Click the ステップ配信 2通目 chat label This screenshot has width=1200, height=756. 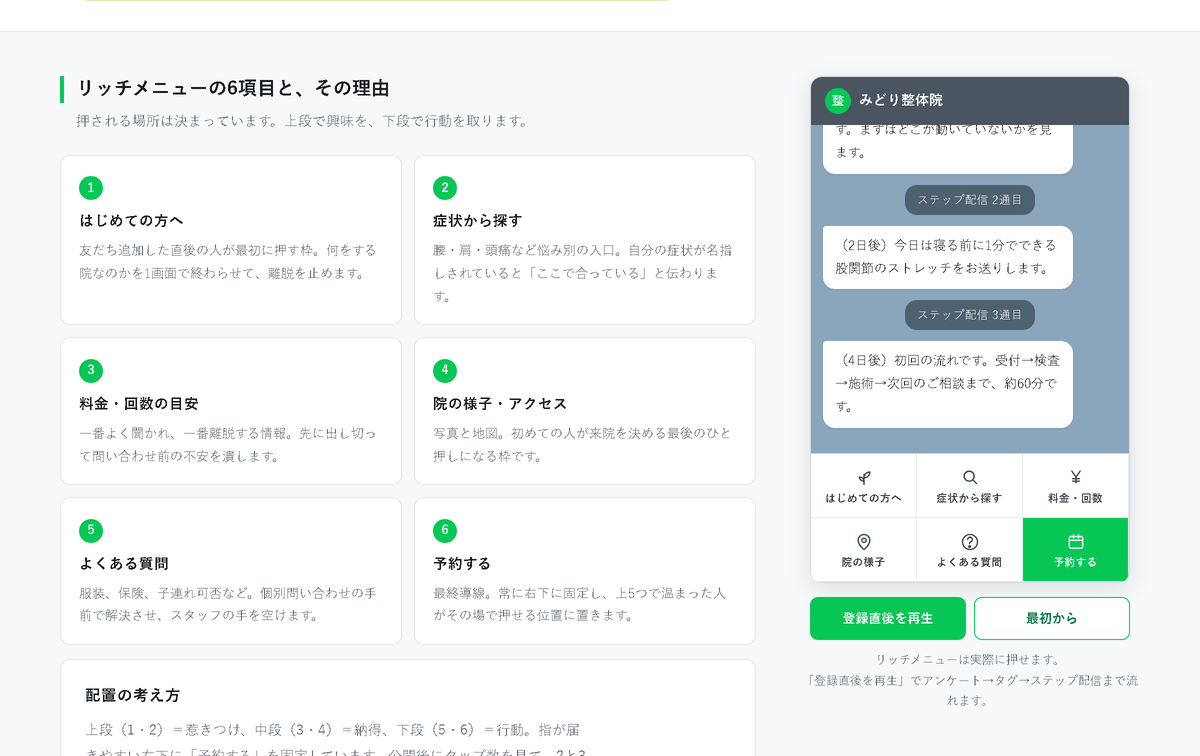970,200
